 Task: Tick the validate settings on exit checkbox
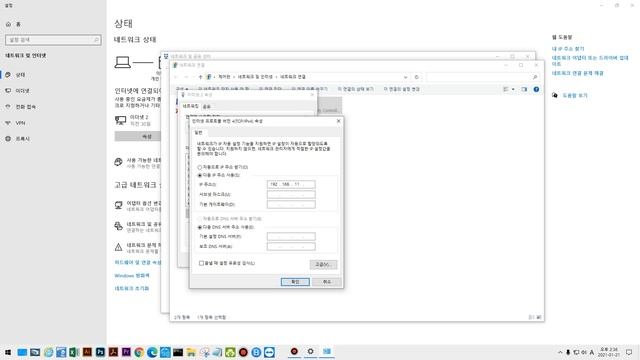[x=201, y=263]
